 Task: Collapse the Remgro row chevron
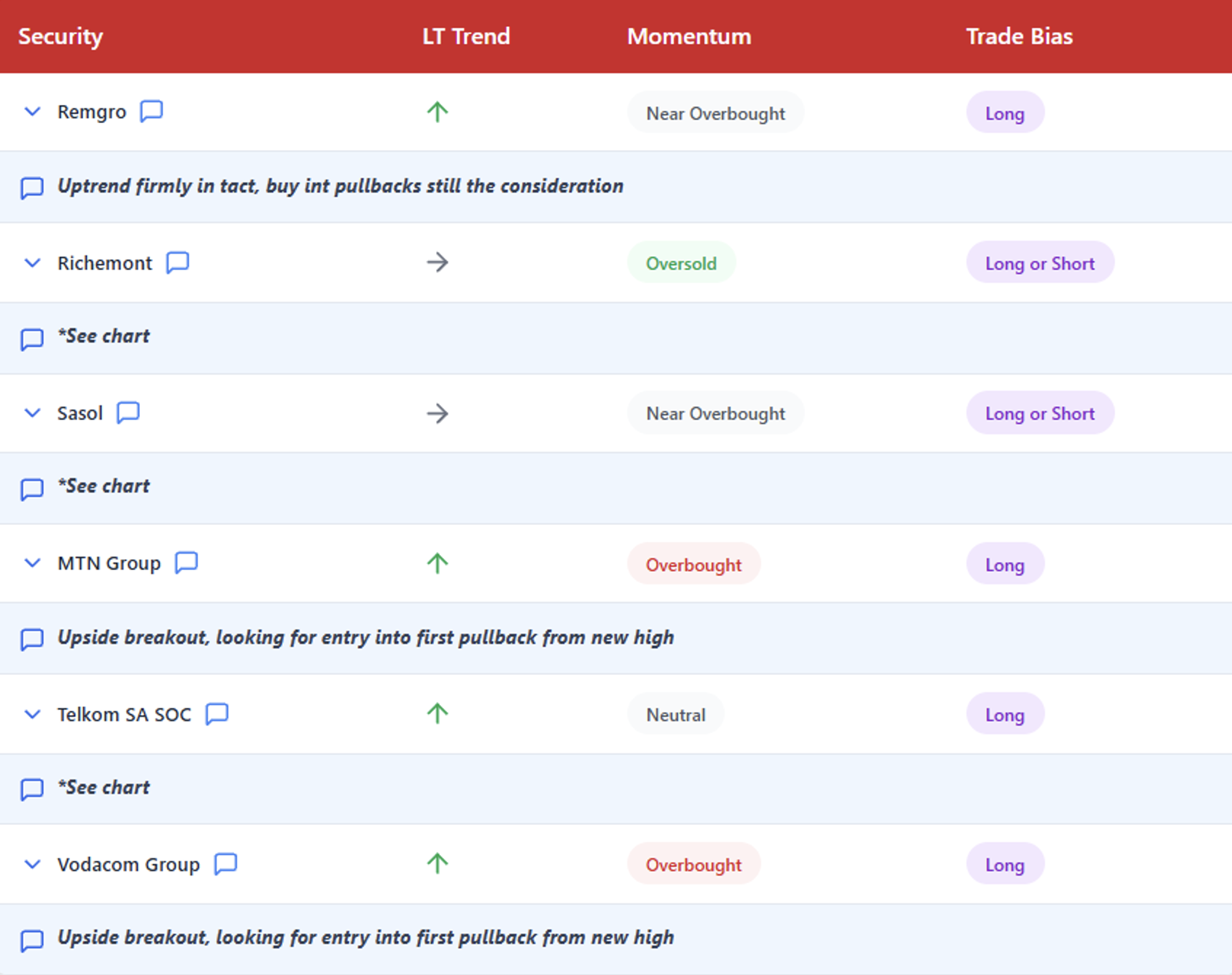[32, 112]
